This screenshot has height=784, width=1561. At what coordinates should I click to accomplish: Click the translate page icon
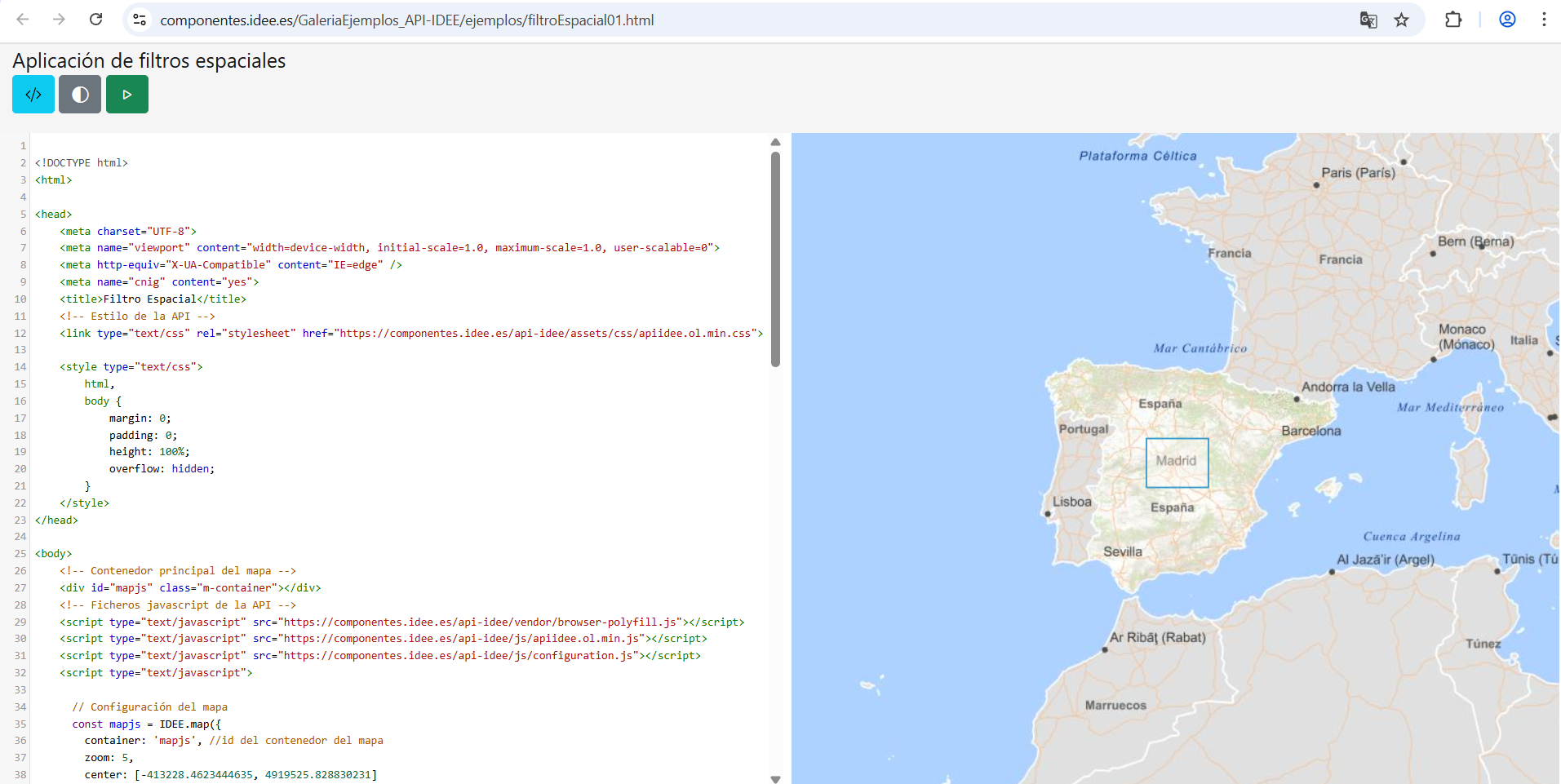click(1368, 20)
